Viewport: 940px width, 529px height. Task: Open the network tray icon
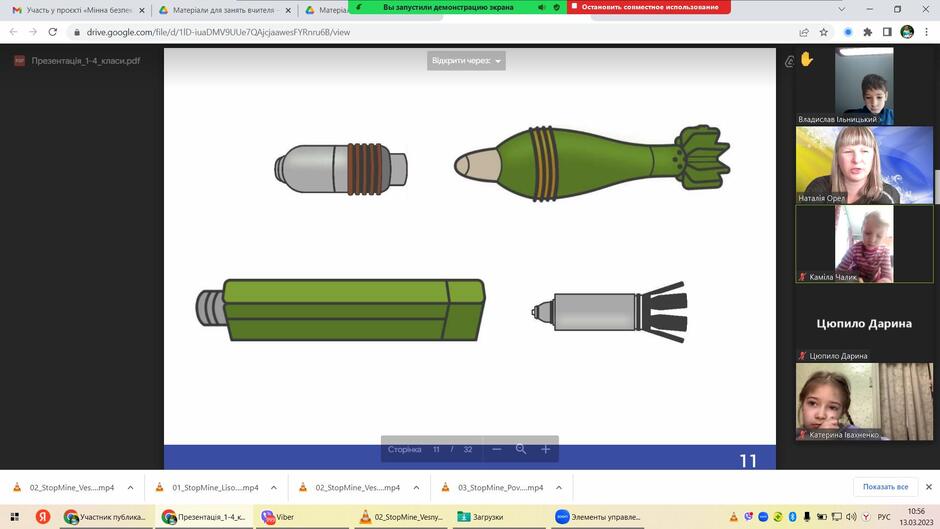tap(836, 517)
